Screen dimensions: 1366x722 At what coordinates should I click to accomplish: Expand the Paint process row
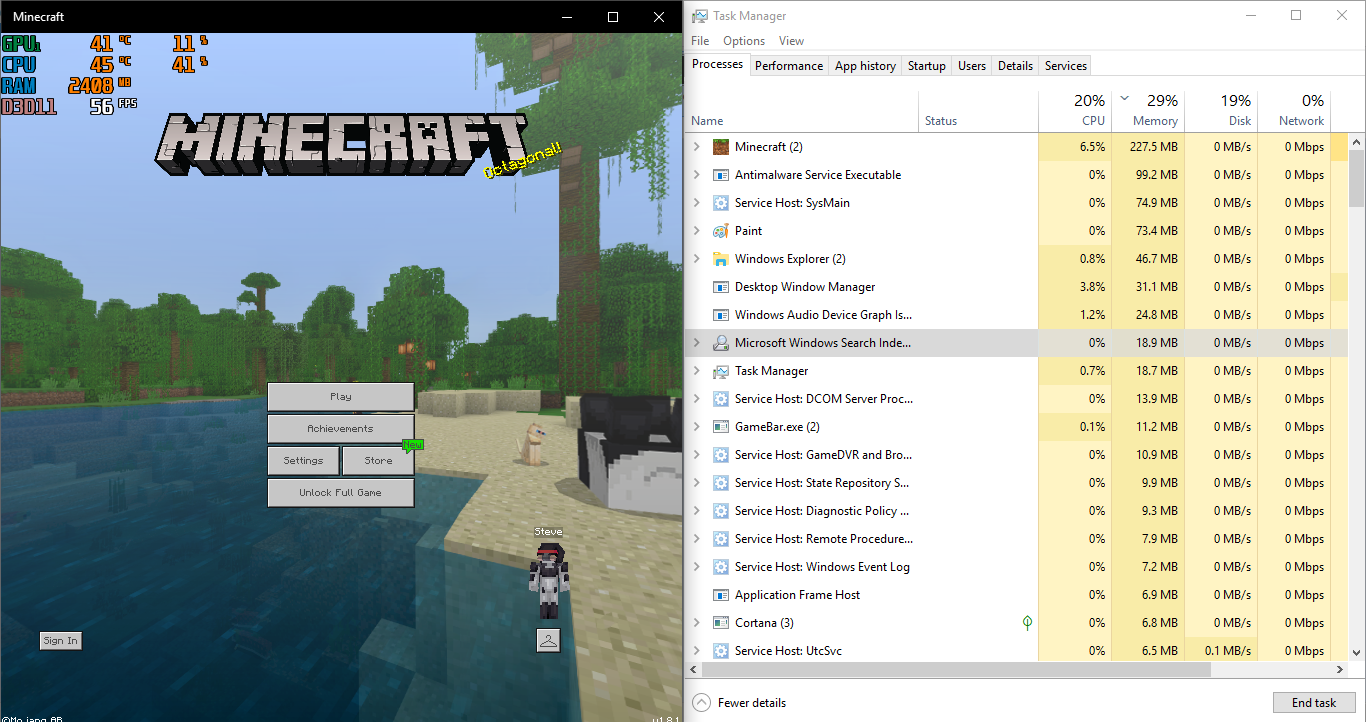pos(697,231)
